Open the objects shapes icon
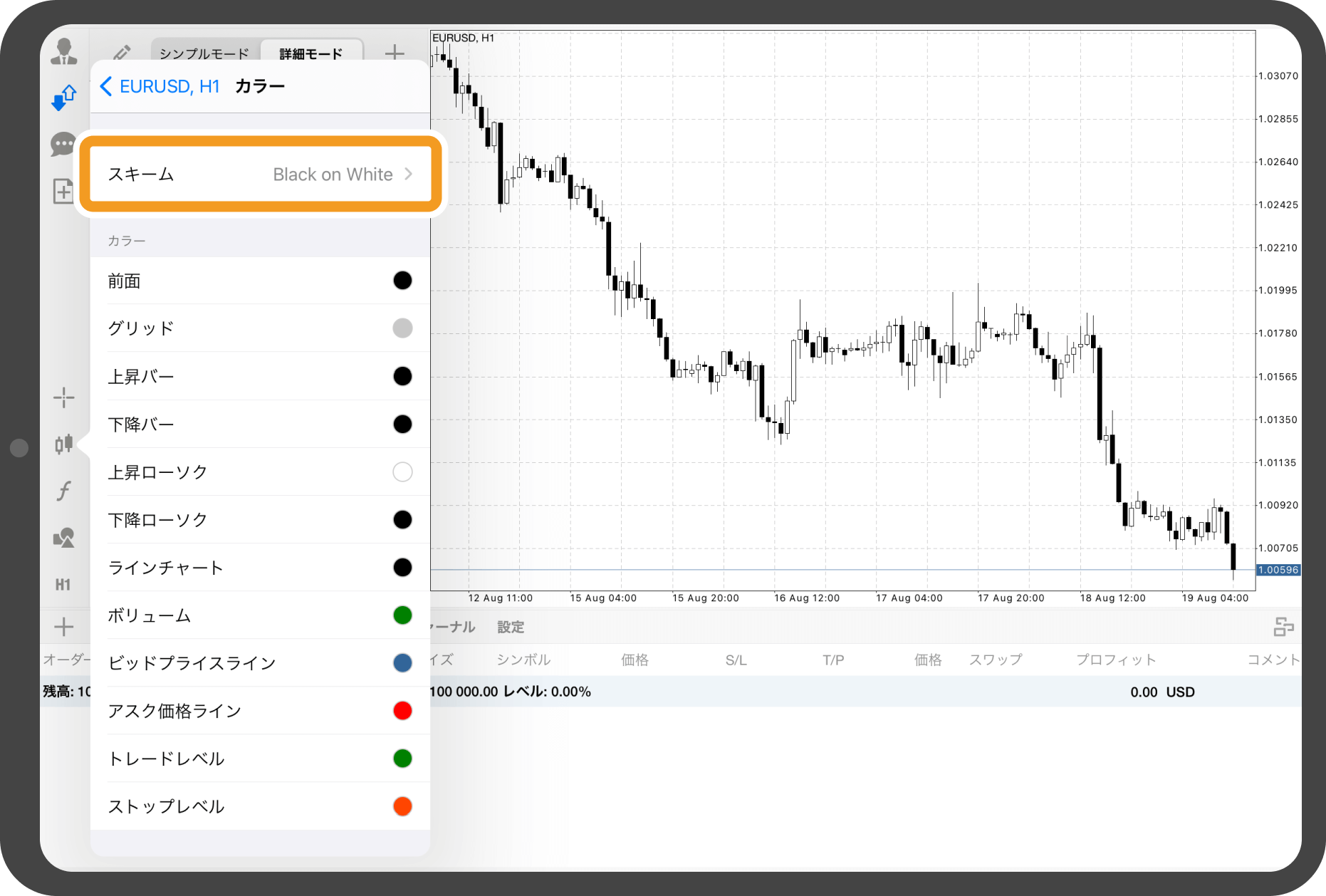The image size is (1326, 896). point(64,538)
